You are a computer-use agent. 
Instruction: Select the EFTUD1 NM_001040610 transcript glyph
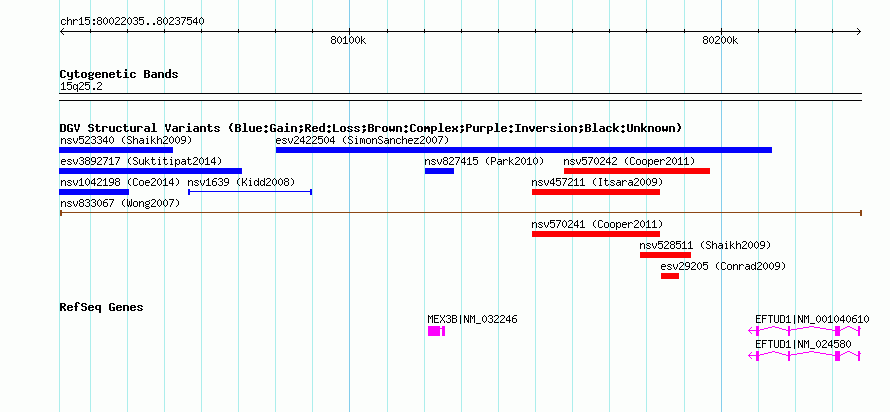pyautogui.click(x=805, y=331)
